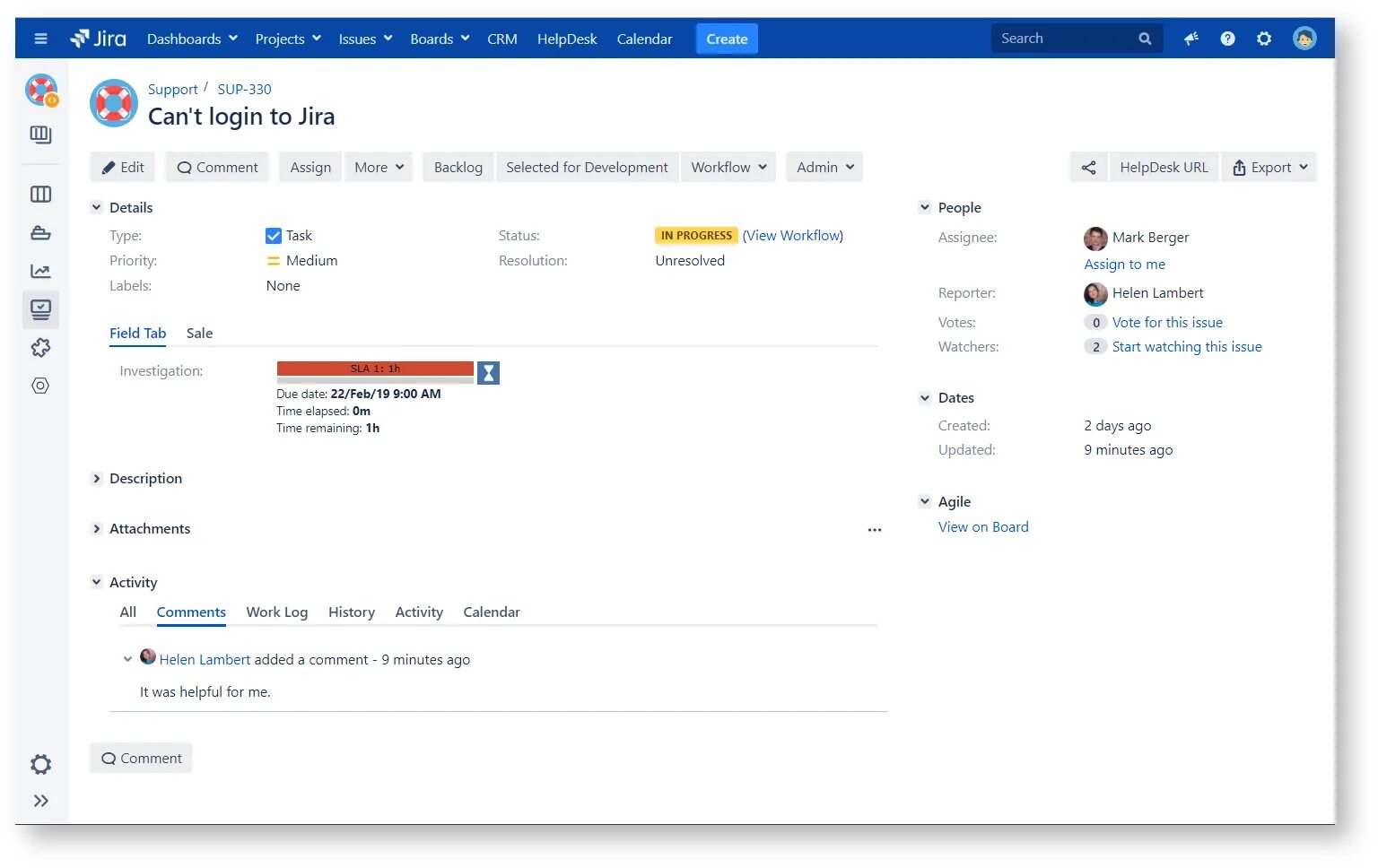Collapse Helen Lambert's comment
Image resolution: width=1378 pixels, height=868 pixels.
[127, 659]
